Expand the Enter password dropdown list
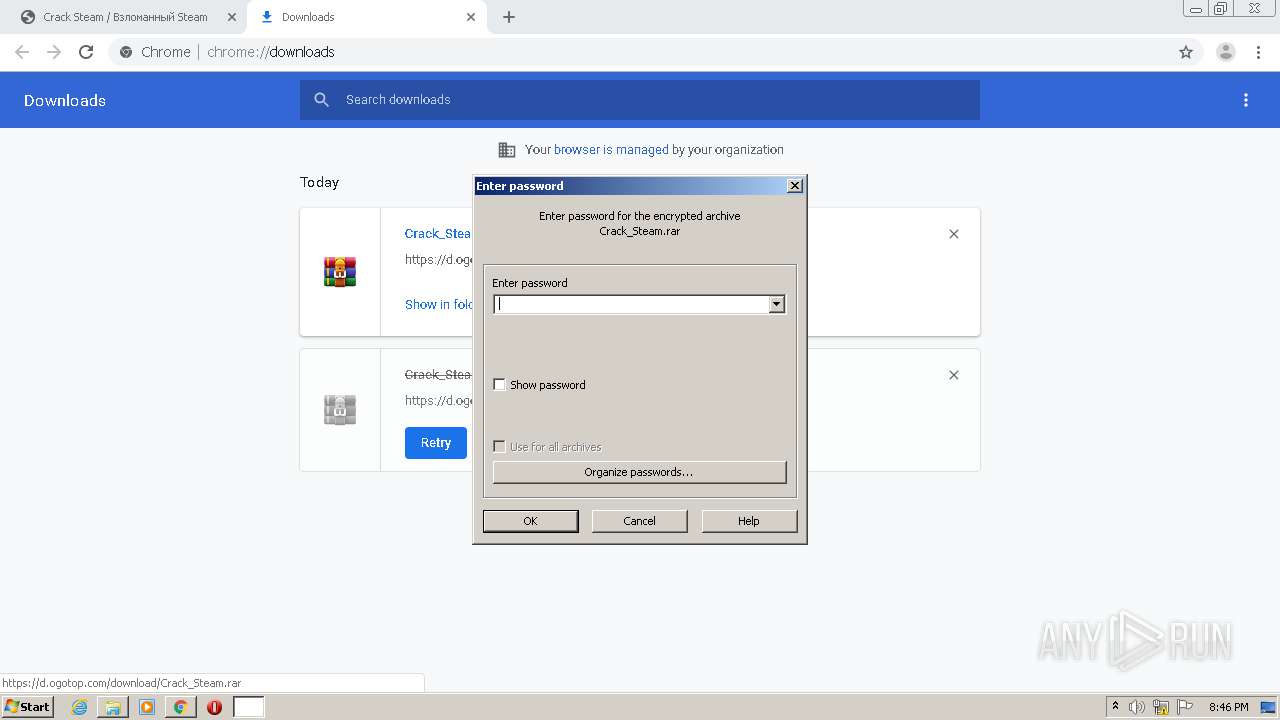This screenshot has height=720, width=1280. [x=777, y=304]
